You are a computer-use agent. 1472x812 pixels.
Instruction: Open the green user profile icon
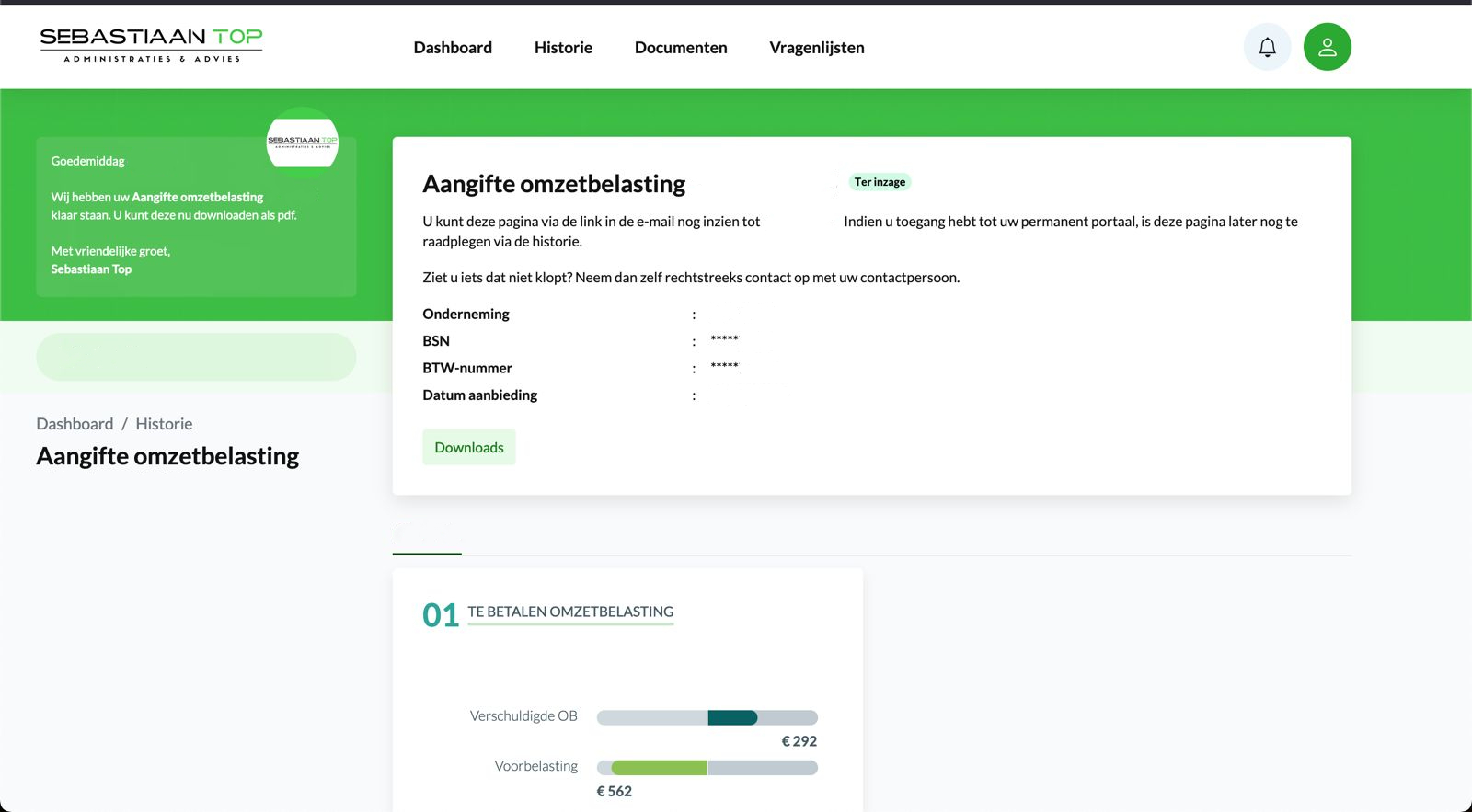tap(1327, 47)
